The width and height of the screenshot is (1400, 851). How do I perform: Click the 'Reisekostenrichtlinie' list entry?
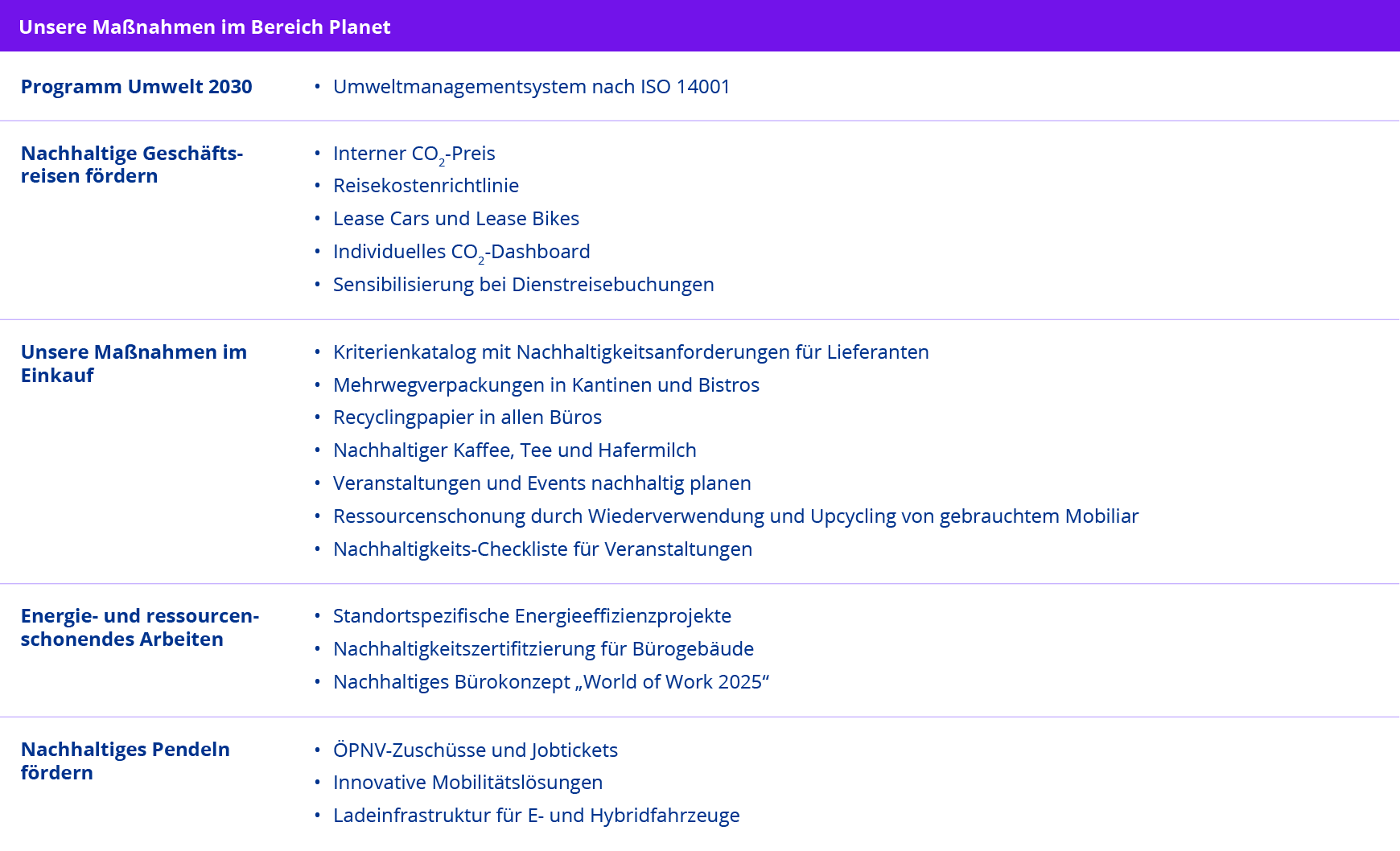coord(426,185)
